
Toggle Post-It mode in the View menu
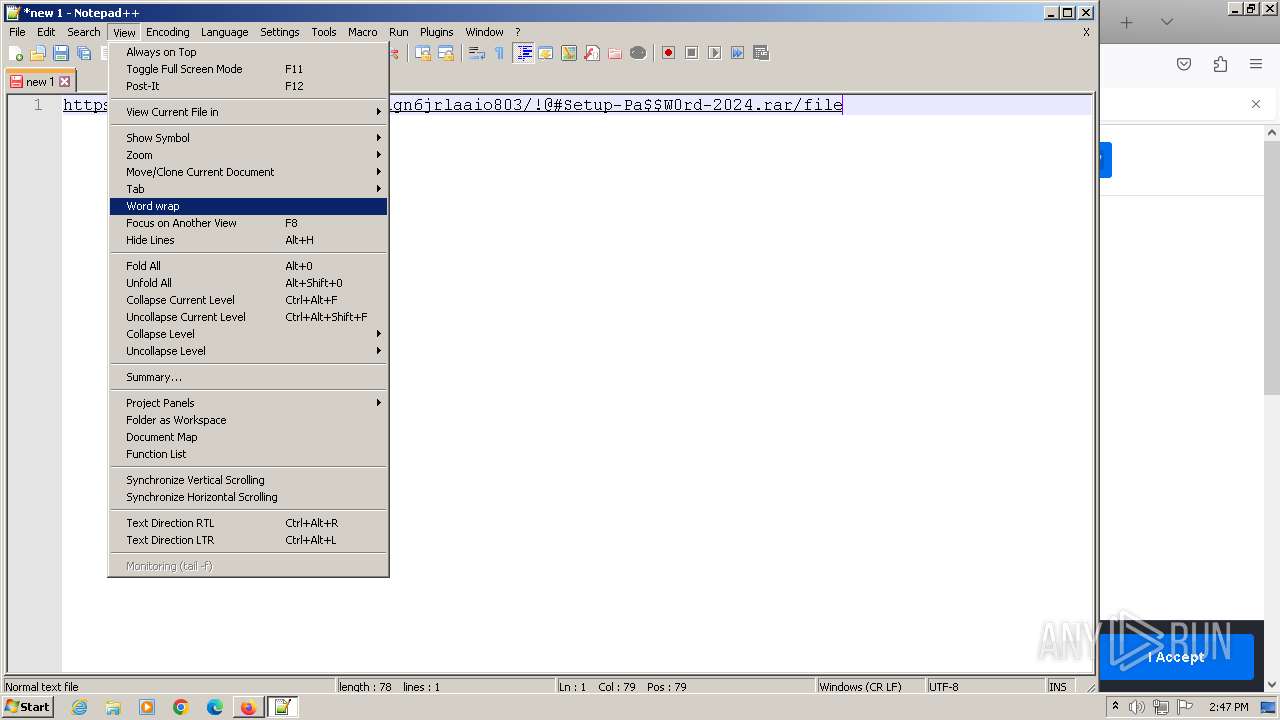click(248, 86)
